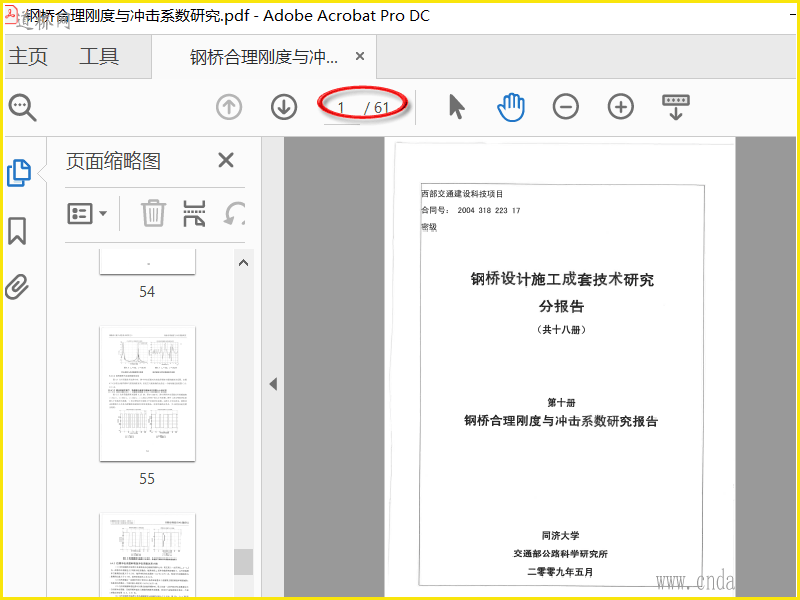Click the current page number field
The width and height of the screenshot is (800, 600).
(341, 108)
